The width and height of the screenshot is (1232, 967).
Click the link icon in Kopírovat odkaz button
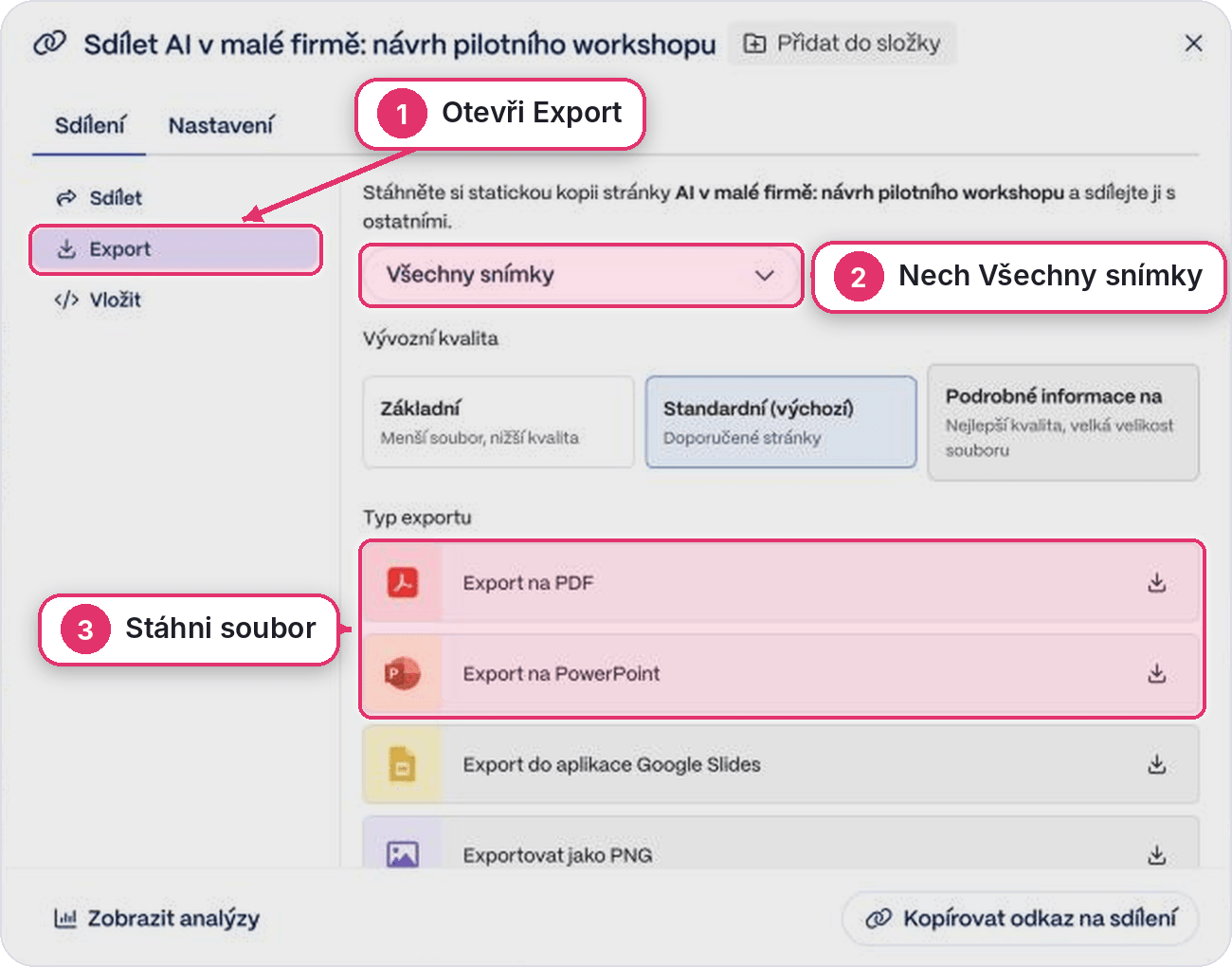[879, 919]
